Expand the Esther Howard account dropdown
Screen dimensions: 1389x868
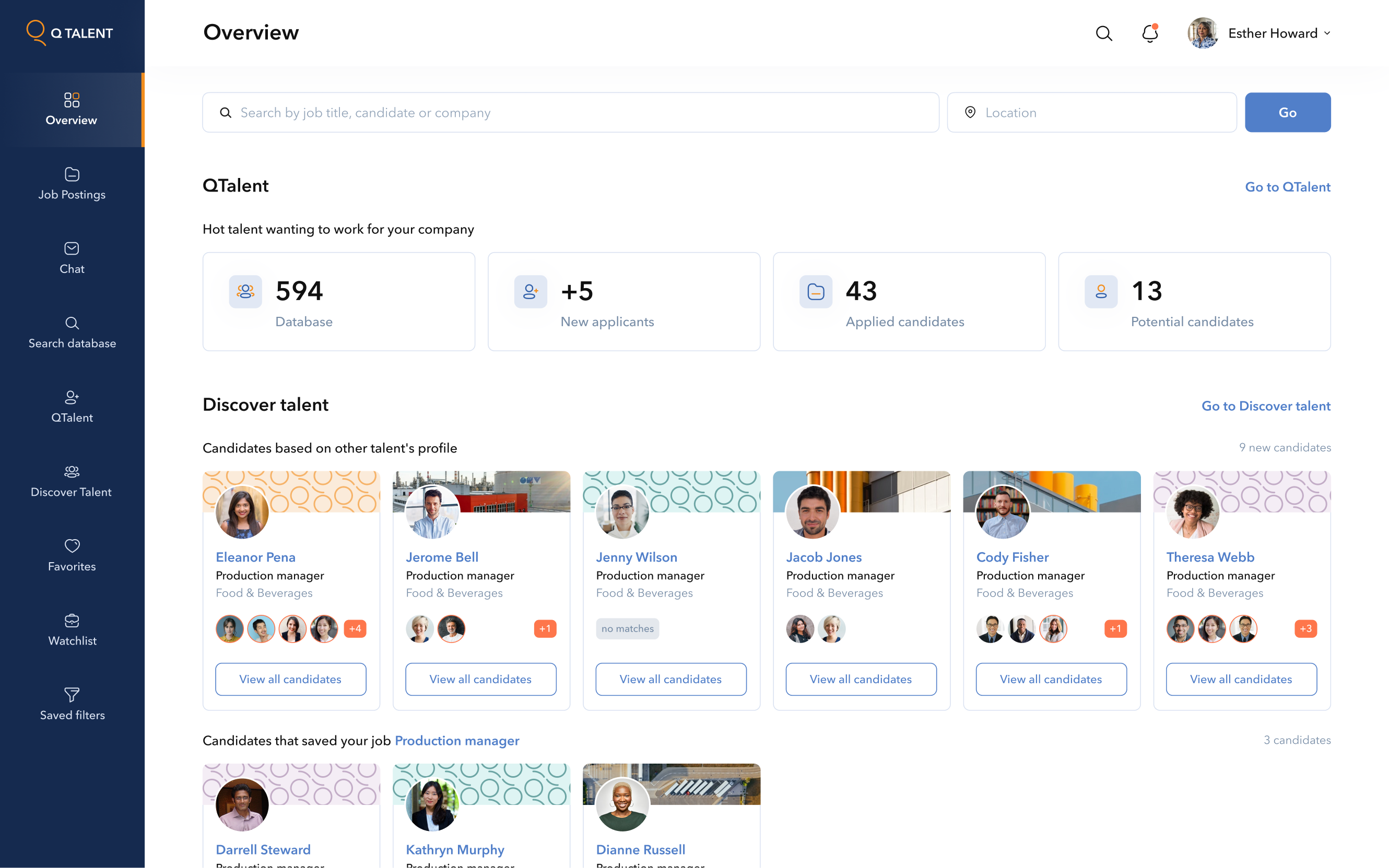tap(1326, 33)
